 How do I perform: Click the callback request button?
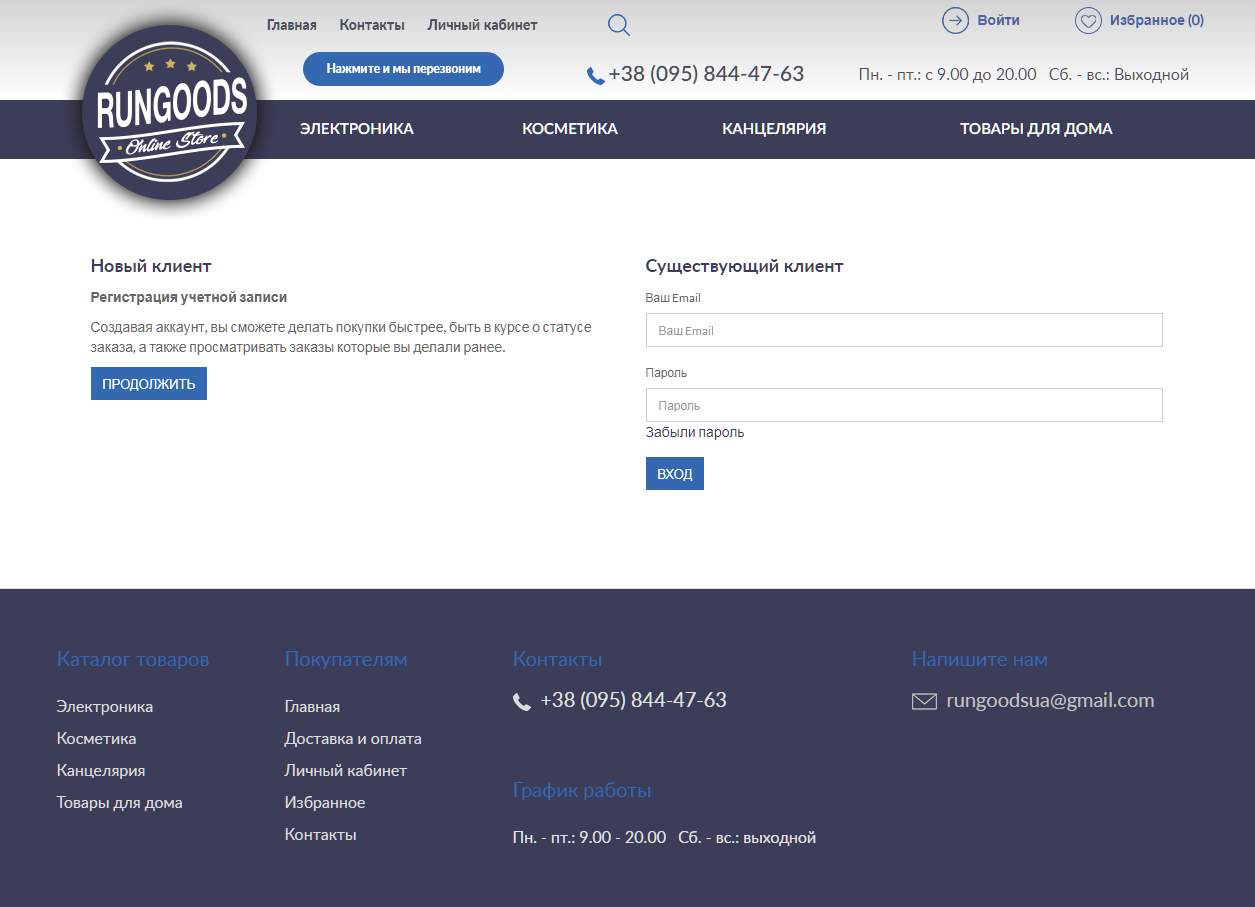[403, 69]
